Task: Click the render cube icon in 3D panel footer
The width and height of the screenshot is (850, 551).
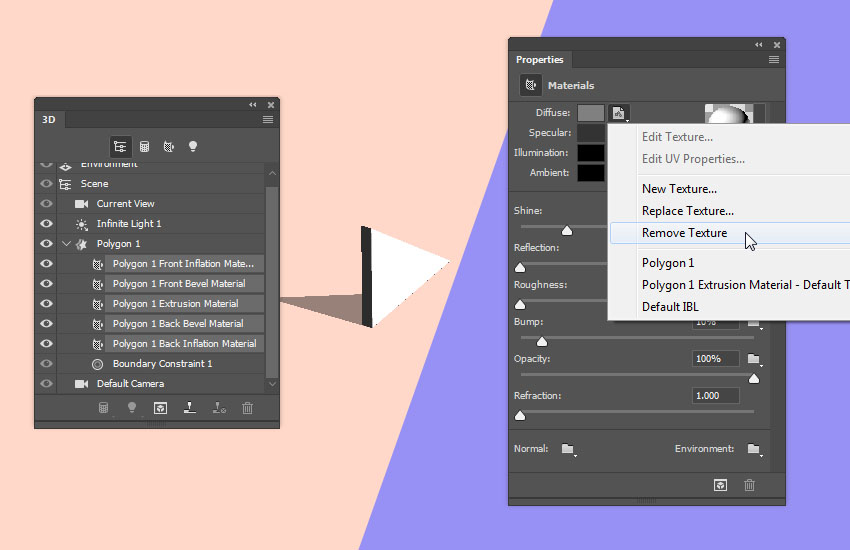Action: coord(160,408)
